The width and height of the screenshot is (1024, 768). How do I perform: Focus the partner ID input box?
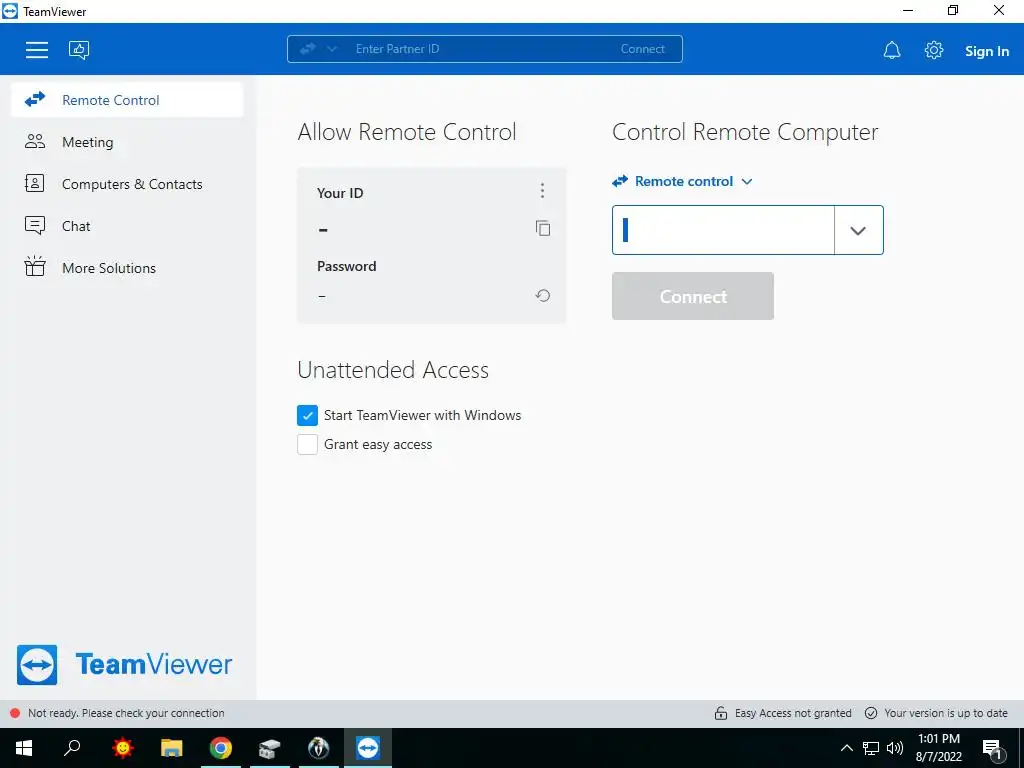(x=723, y=230)
